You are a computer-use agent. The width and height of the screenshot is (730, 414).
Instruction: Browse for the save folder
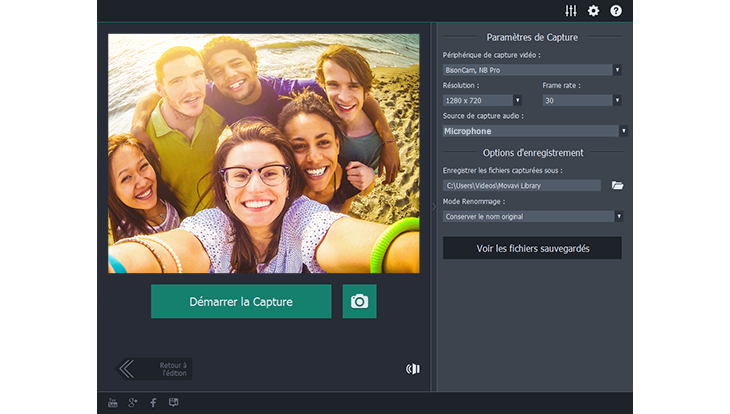click(617, 185)
